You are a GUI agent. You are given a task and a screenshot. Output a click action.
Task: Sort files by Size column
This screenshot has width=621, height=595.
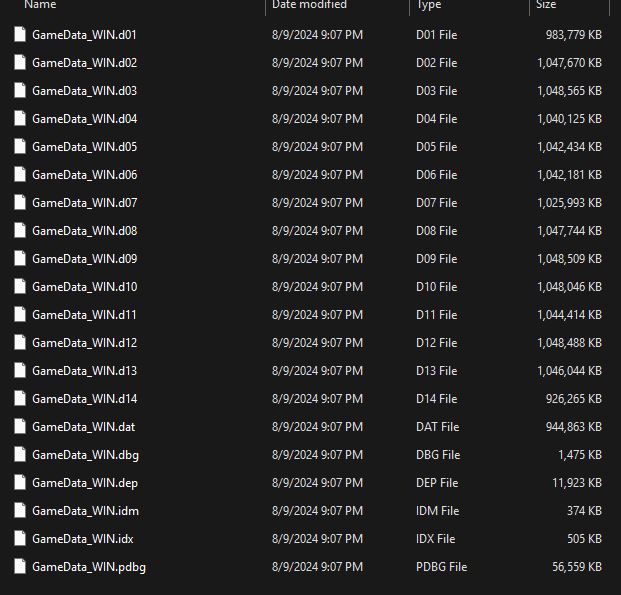click(546, 6)
